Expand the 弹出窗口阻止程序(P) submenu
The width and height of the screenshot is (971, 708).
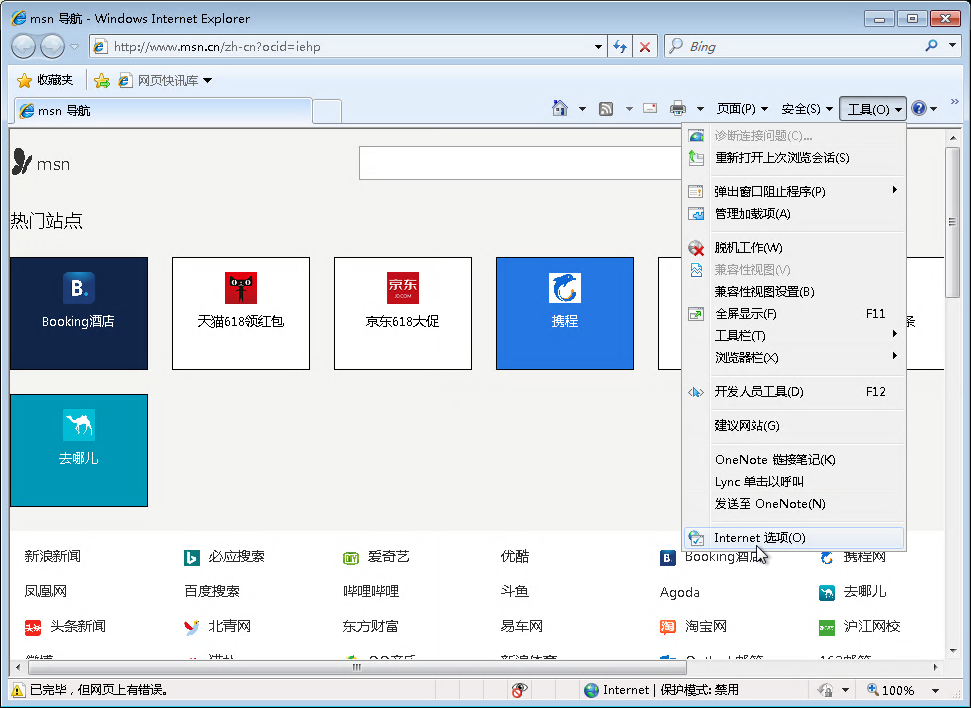pyautogui.click(x=793, y=191)
